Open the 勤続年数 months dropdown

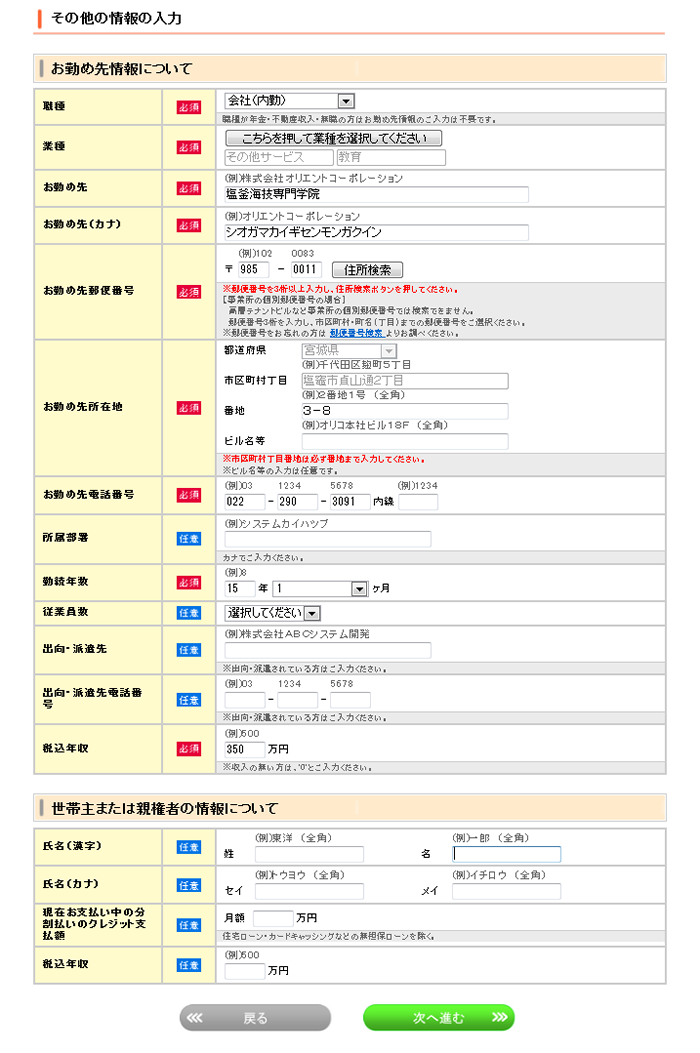pos(320,589)
